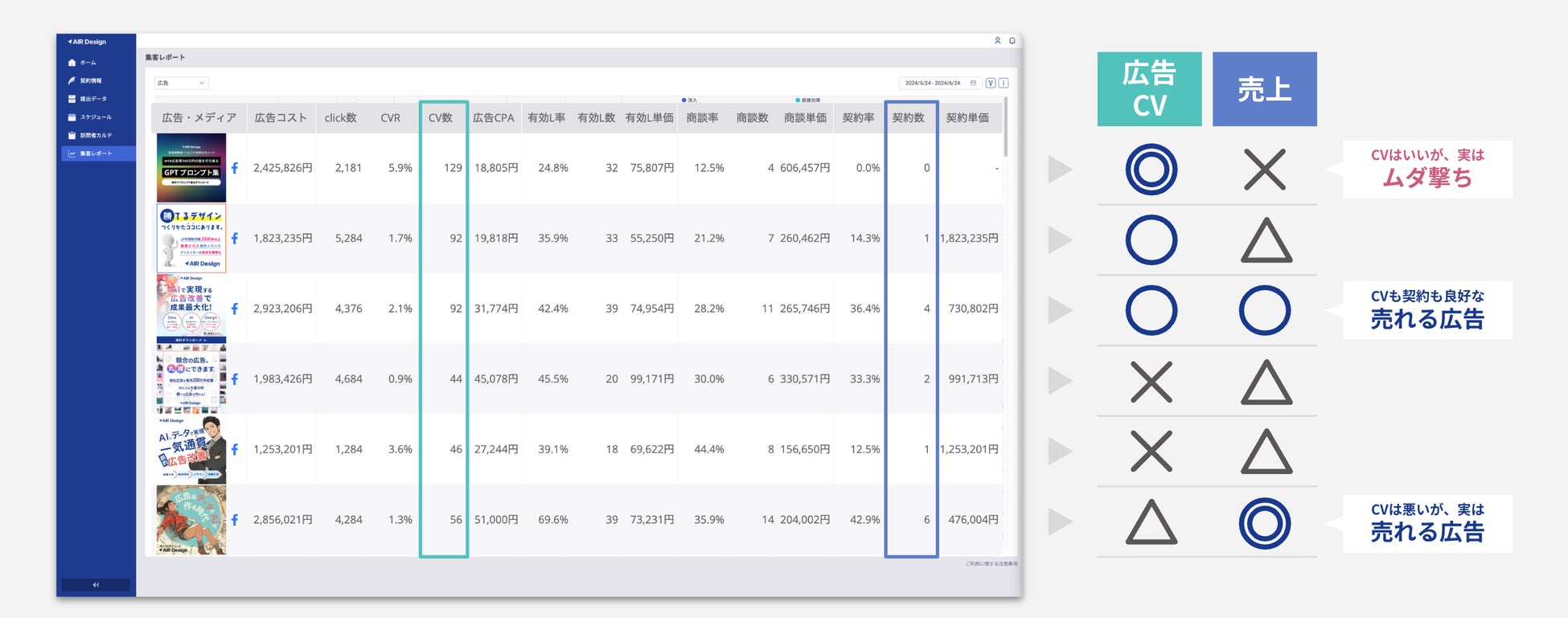This screenshot has height=618, width=1568.
Task: Open スケジュール calendar icon in sidebar
Action: [72, 117]
